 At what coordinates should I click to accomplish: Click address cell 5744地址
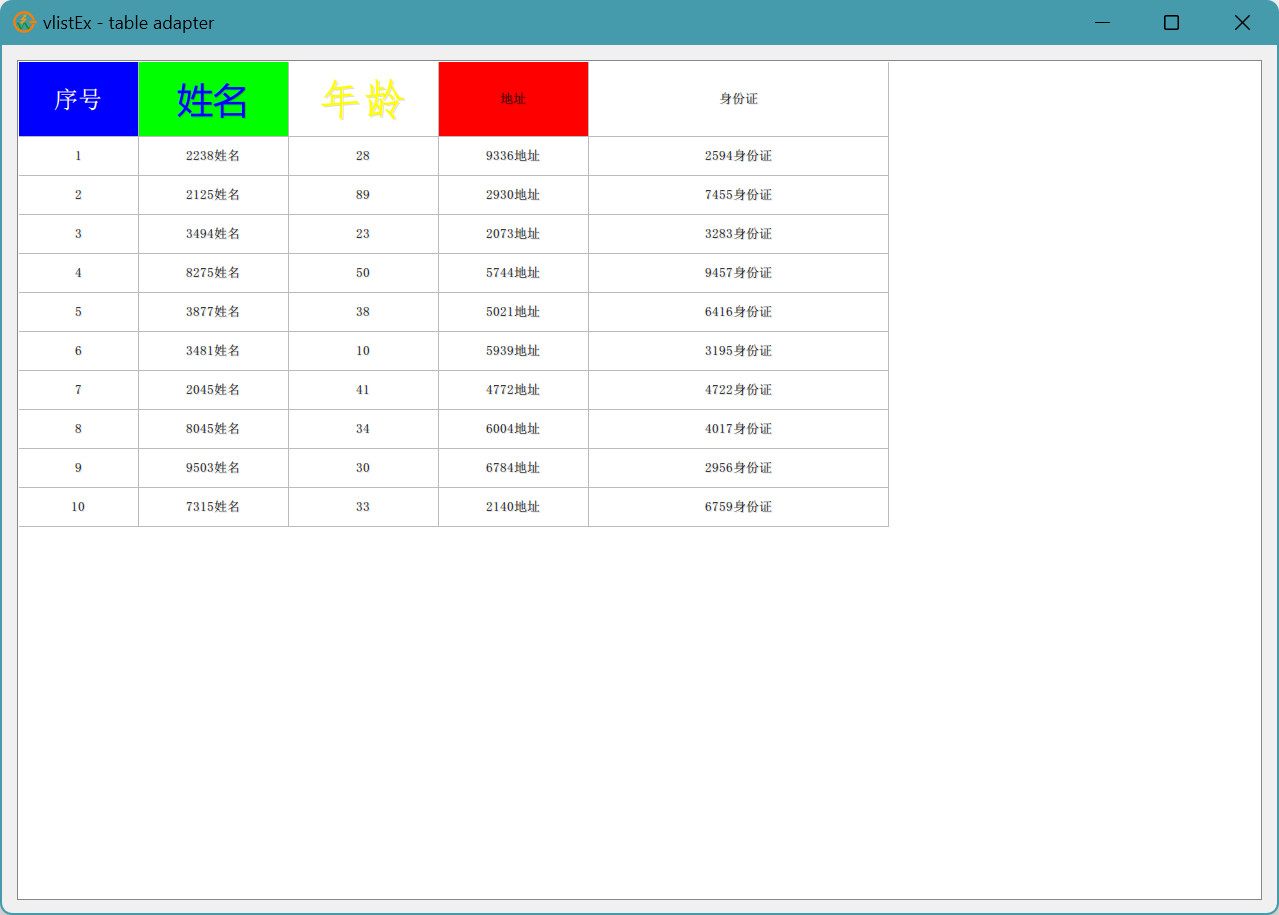513,273
